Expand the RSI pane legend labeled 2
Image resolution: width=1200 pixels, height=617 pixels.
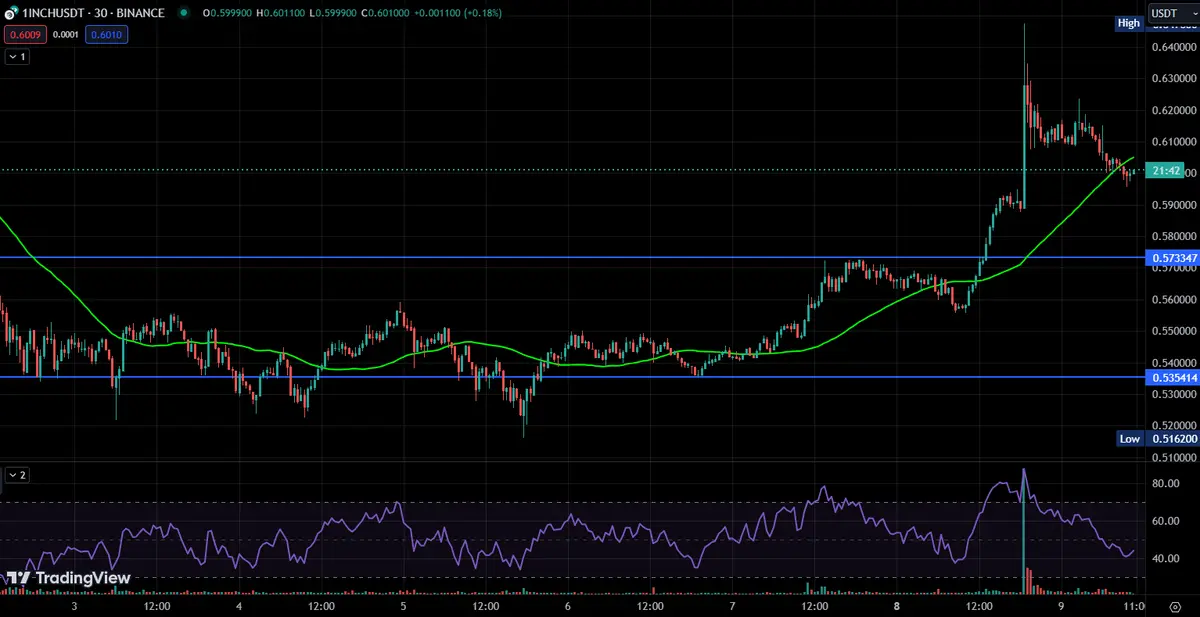pyautogui.click(x=17, y=475)
